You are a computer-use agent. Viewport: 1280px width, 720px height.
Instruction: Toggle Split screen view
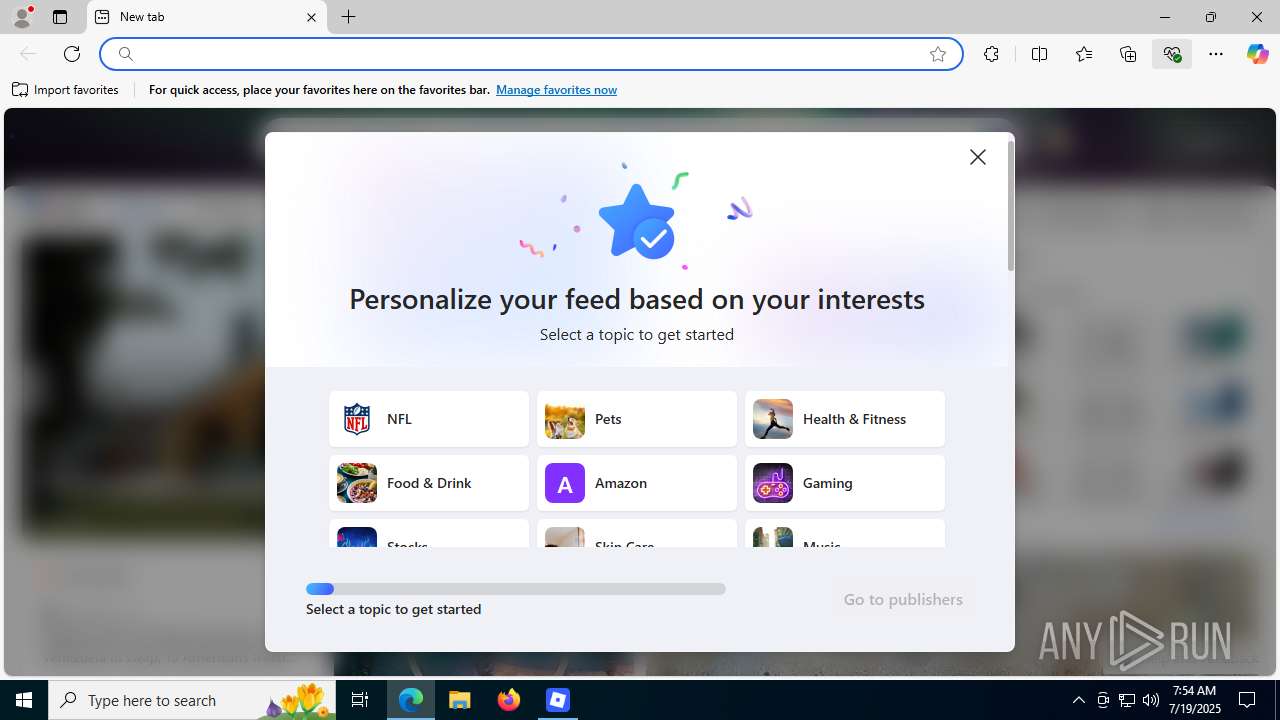tap(1039, 54)
